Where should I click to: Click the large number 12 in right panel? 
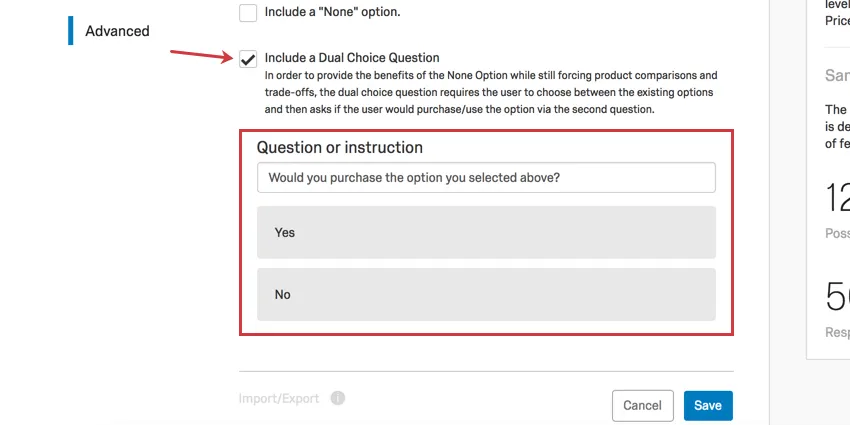(837, 198)
